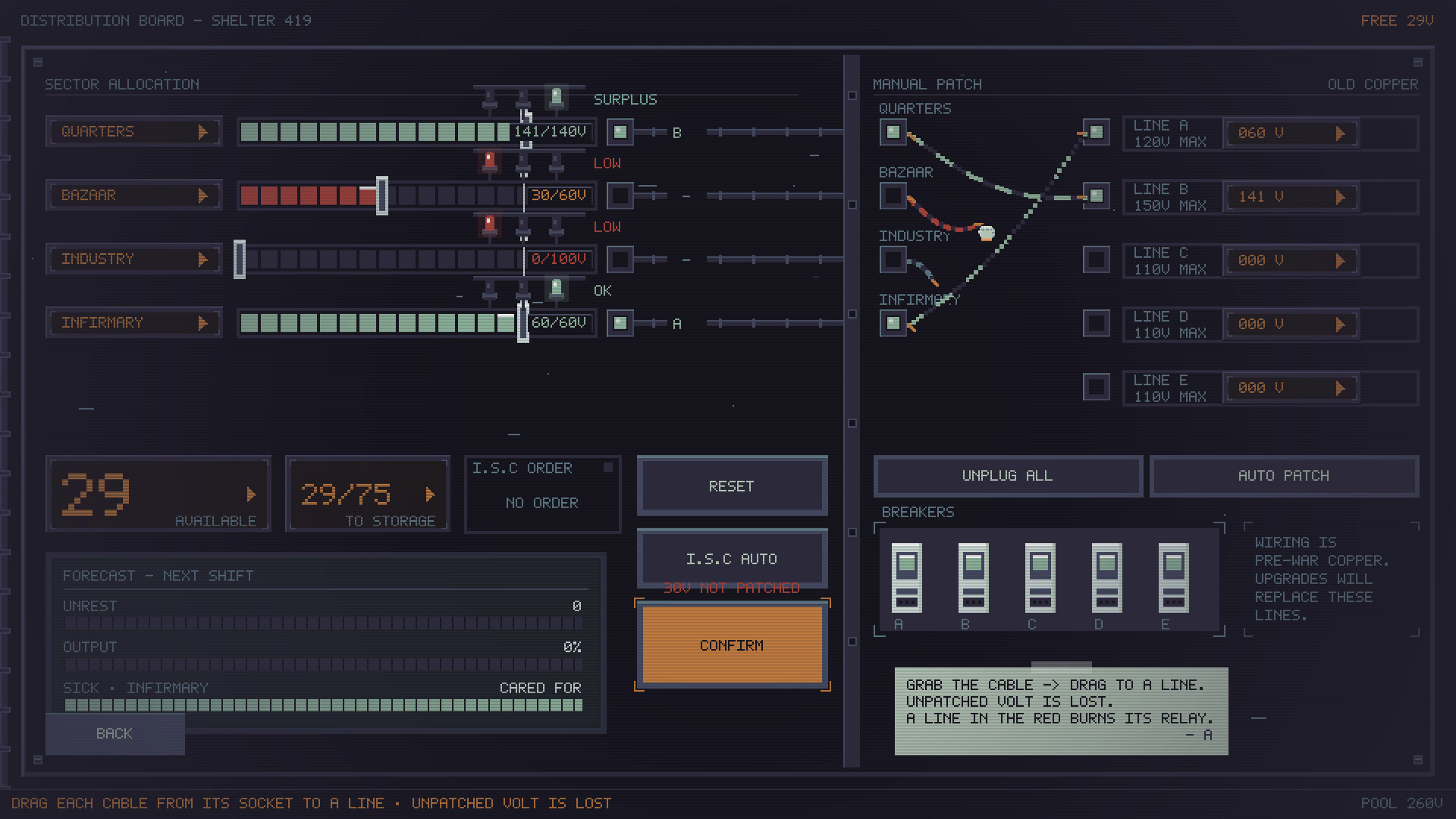Confirm the power allocation
Screen dimensions: 1456x819
click(732, 645)
